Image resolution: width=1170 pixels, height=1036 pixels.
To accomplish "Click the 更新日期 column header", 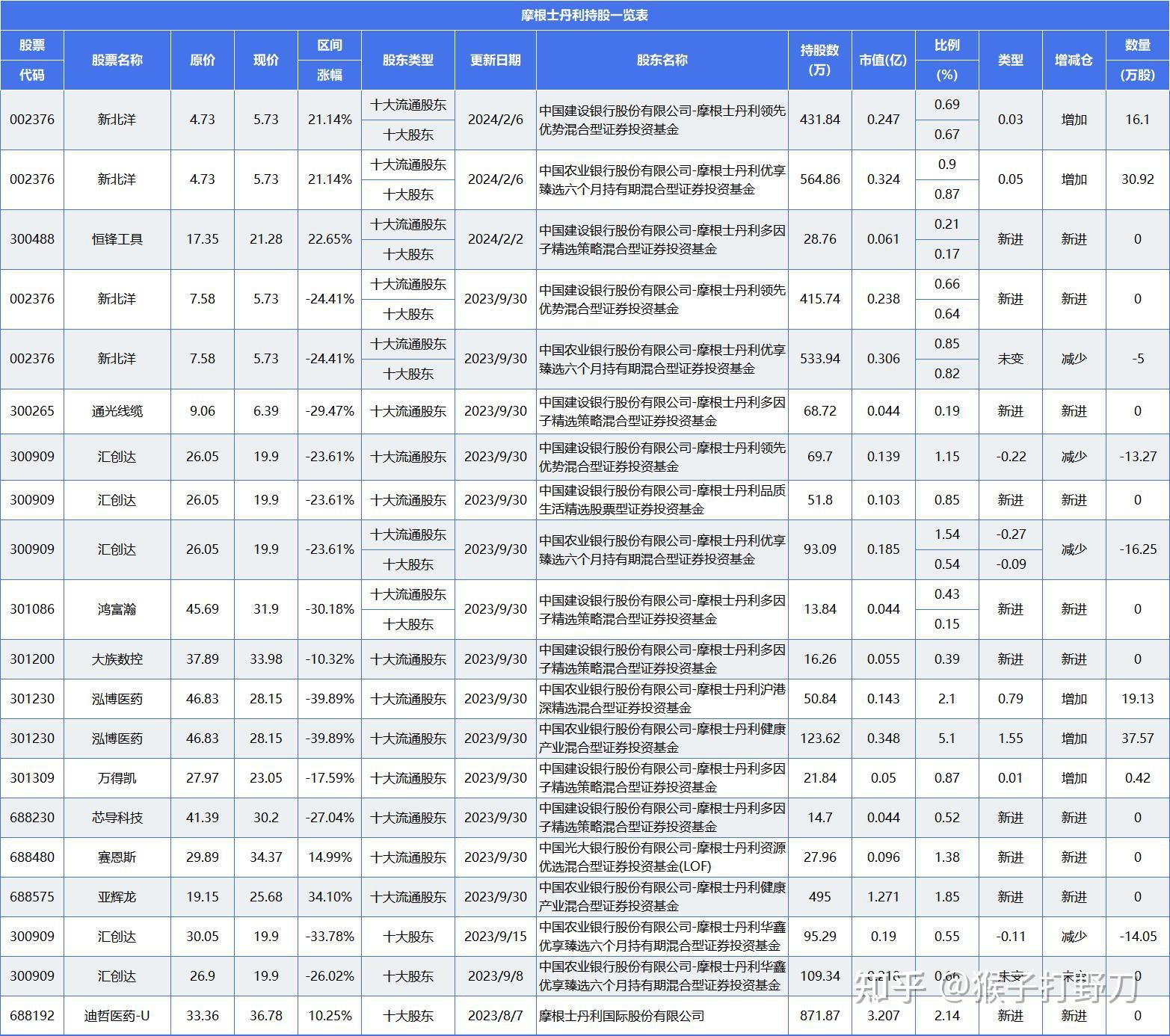I will click(495, 60).
